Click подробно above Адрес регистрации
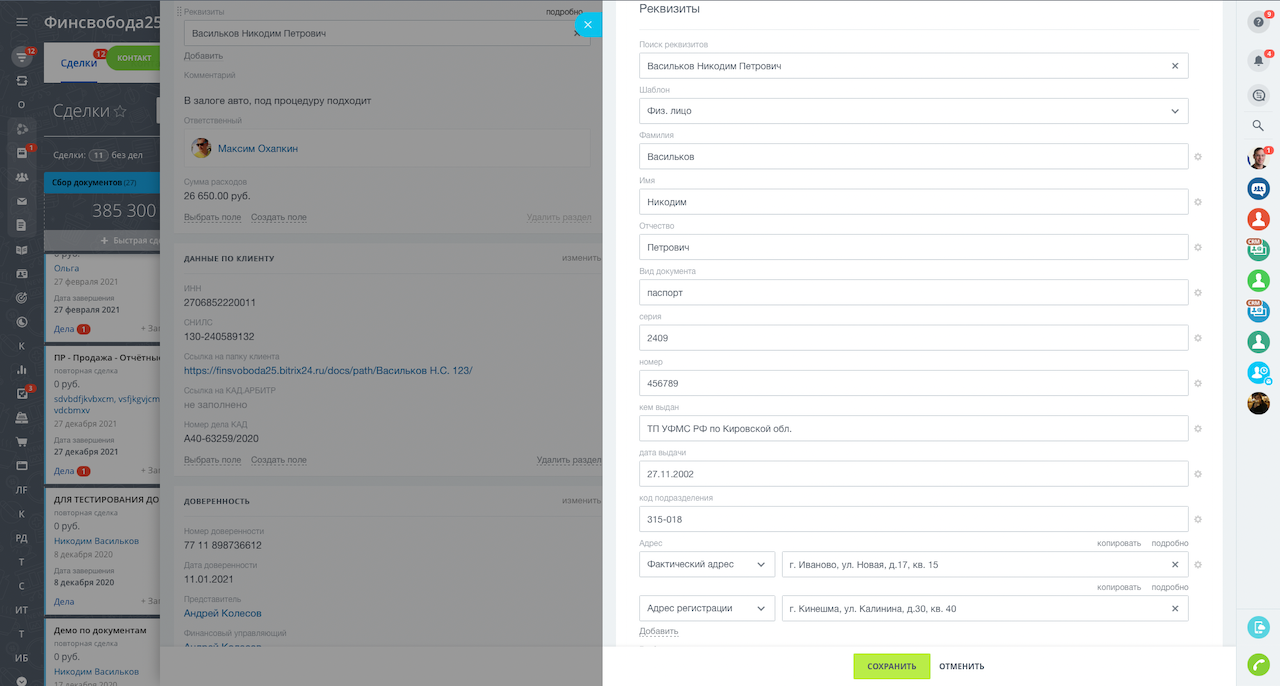Image resolution: width=1280 pixels, height=686 pixels. [1169, 587]
